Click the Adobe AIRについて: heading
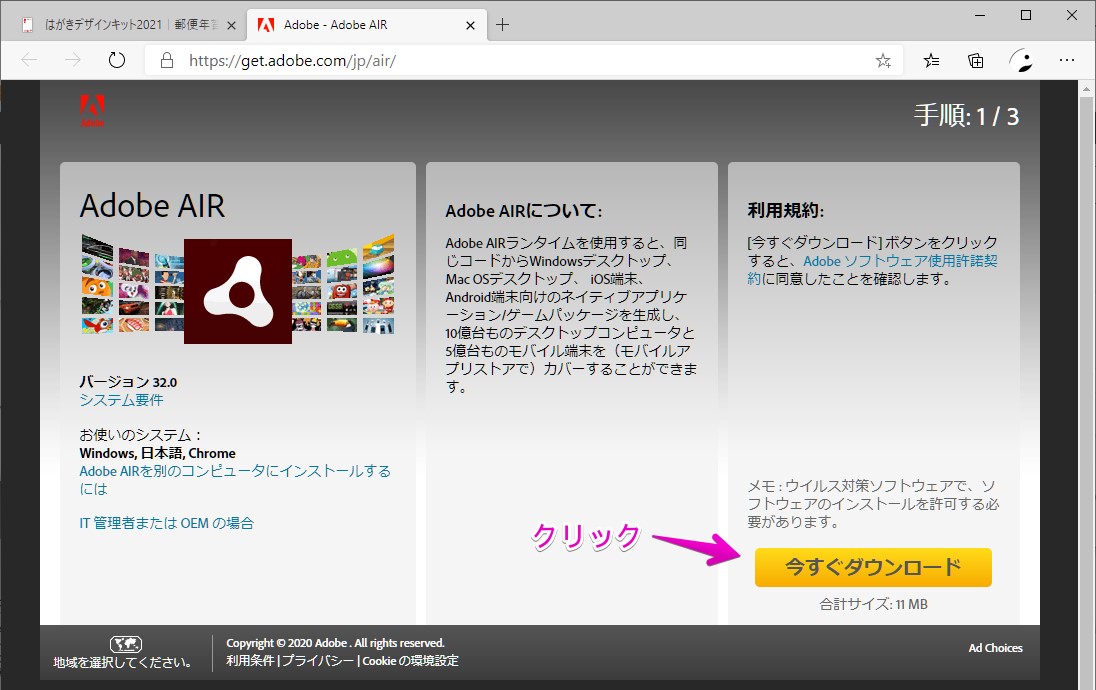This screenshot has width=1096, height=690. (524, 211)
